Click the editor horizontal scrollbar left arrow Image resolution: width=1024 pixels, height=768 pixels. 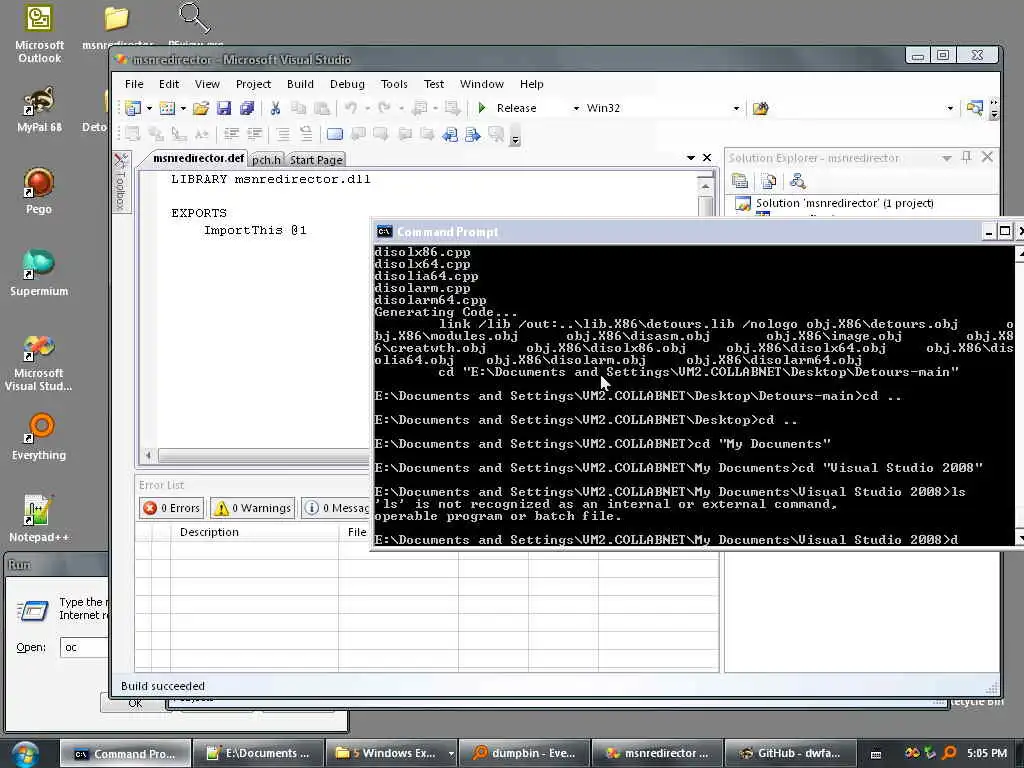[x=148, y=455]
